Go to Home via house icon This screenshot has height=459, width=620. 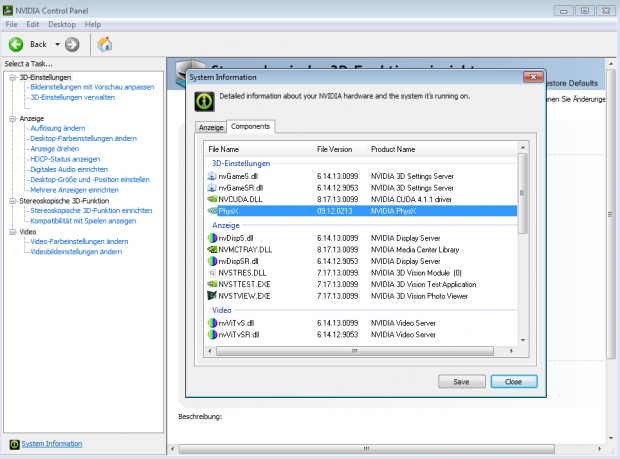pyautogui.click(x=104, y=44)
